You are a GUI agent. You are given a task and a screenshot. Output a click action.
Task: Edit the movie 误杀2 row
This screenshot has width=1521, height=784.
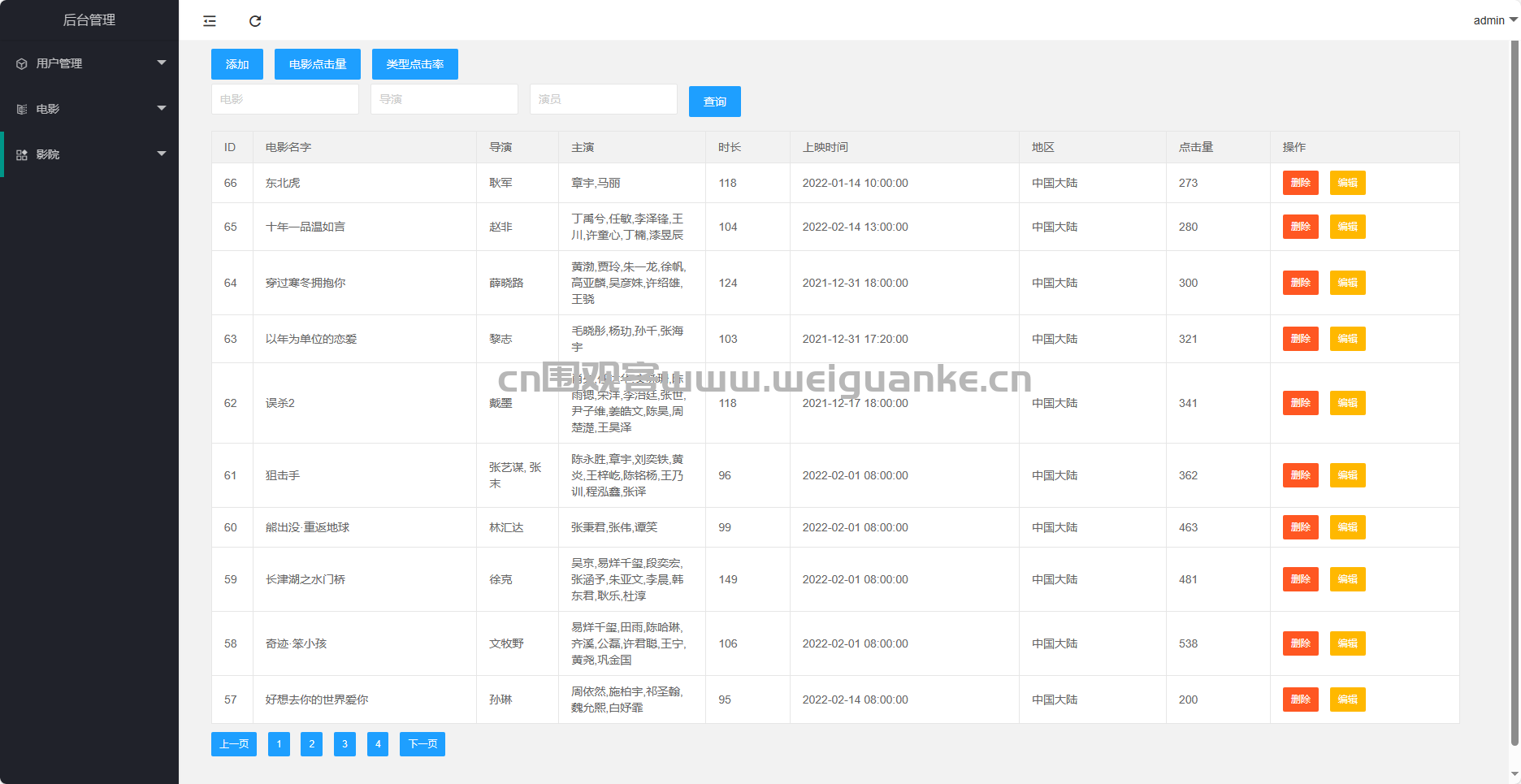click(x=1347, y=403)
